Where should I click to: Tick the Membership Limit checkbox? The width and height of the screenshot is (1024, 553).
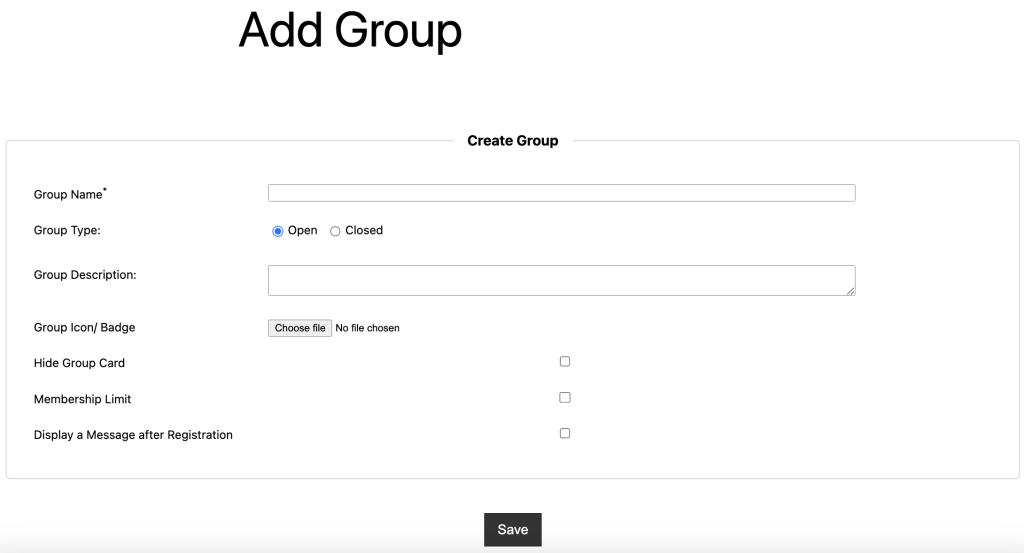coord(565,398)
